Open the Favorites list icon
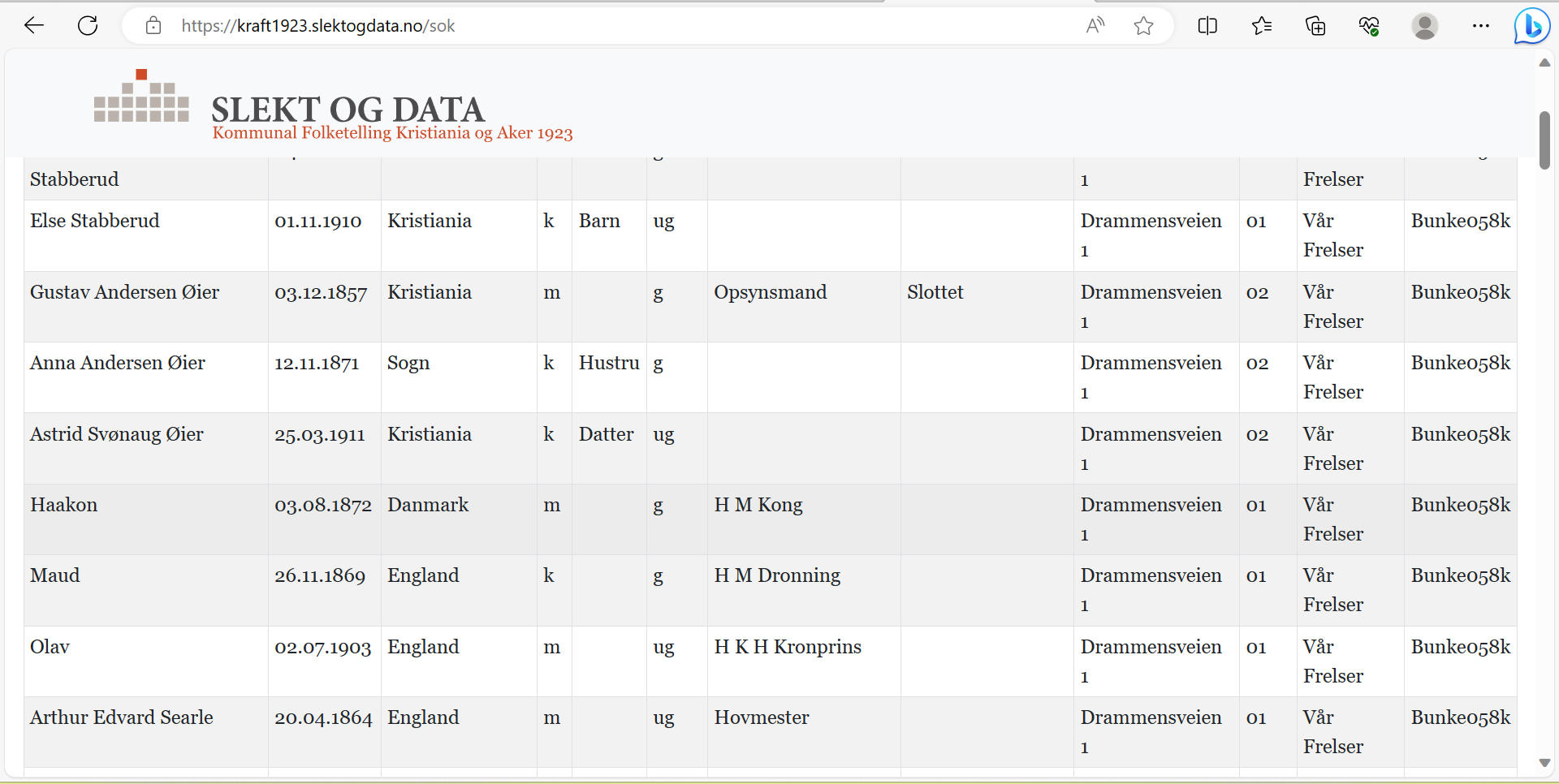 click(x=1262, y=26)
